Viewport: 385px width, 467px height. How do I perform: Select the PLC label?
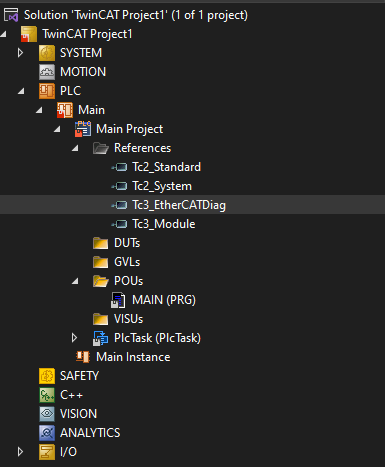point(70,91)
